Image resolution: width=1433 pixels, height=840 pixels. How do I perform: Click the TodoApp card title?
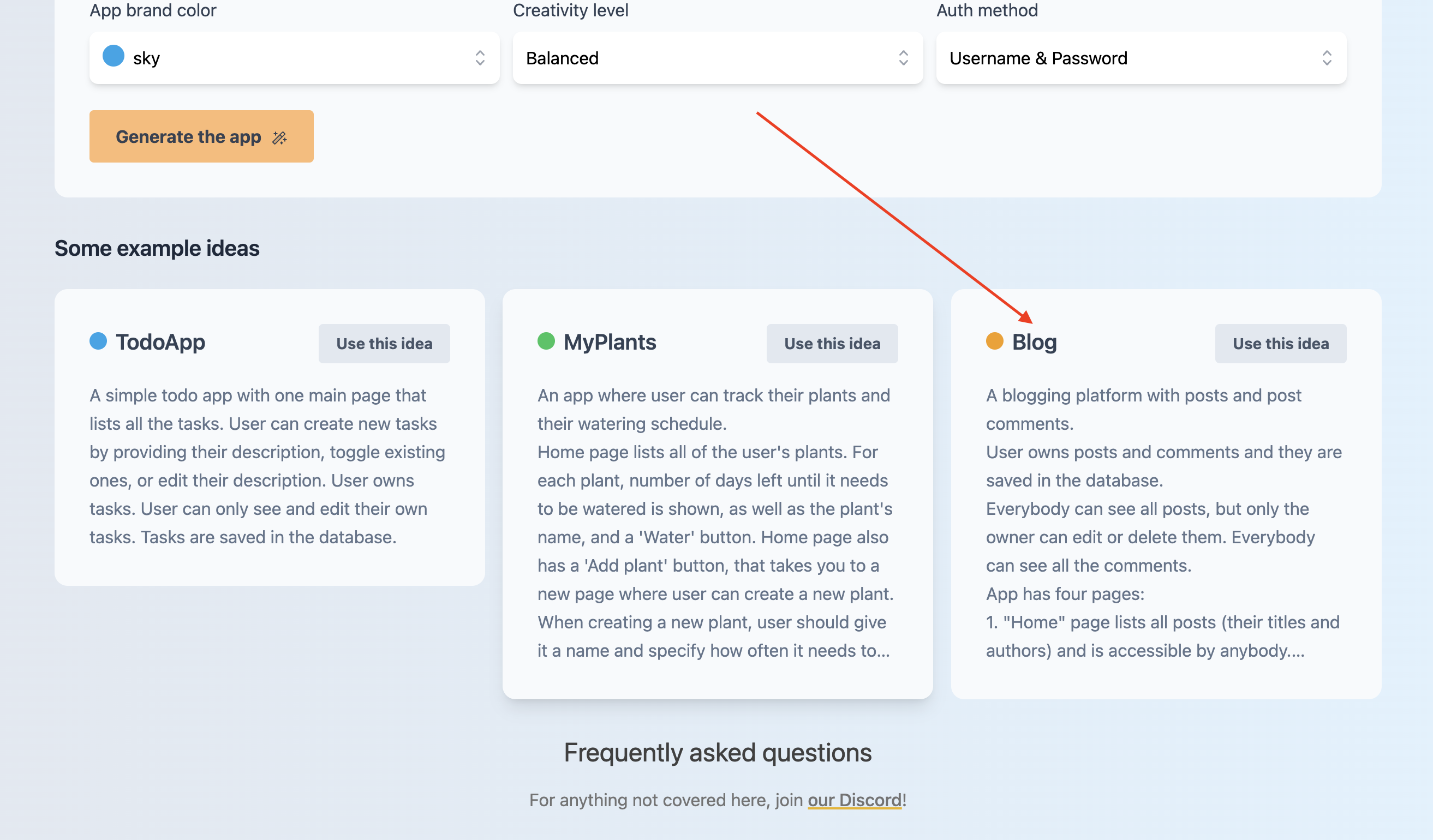point(160,342)
